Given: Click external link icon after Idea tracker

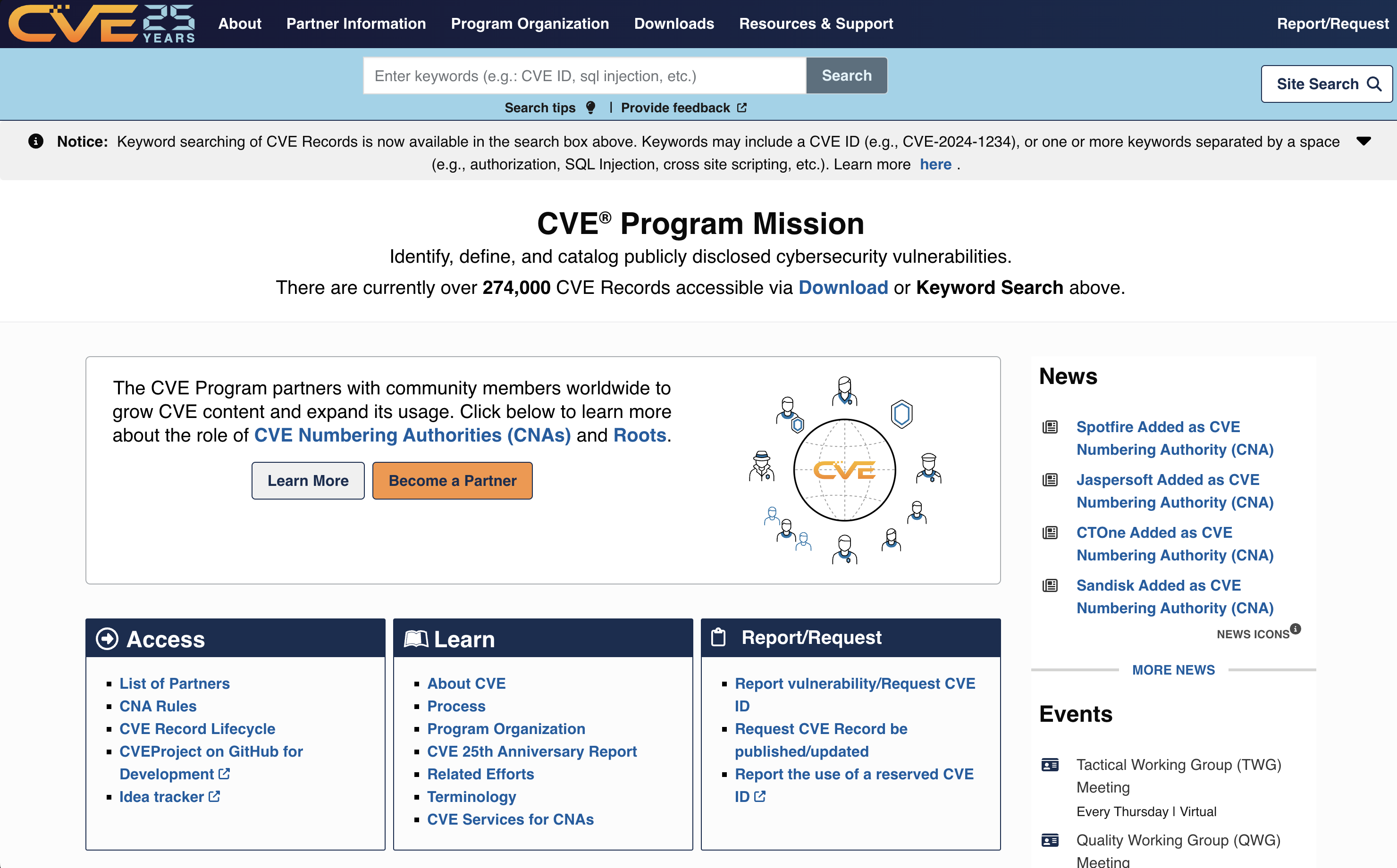Looking at the screenshot, I should click(214, 796).
